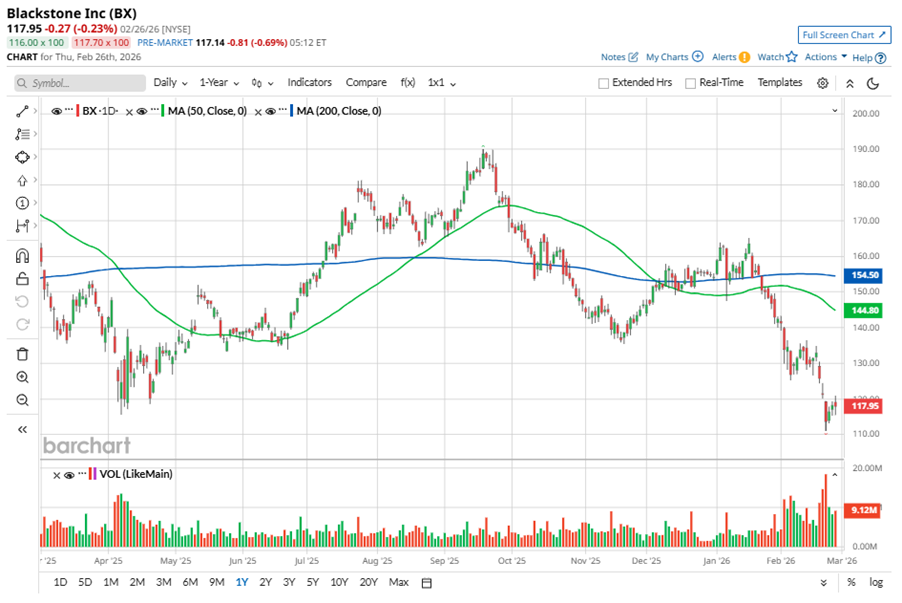Toggle visibility of VOL pane
This screenshot has height=603, width=902.
click(x=69, y=475)
